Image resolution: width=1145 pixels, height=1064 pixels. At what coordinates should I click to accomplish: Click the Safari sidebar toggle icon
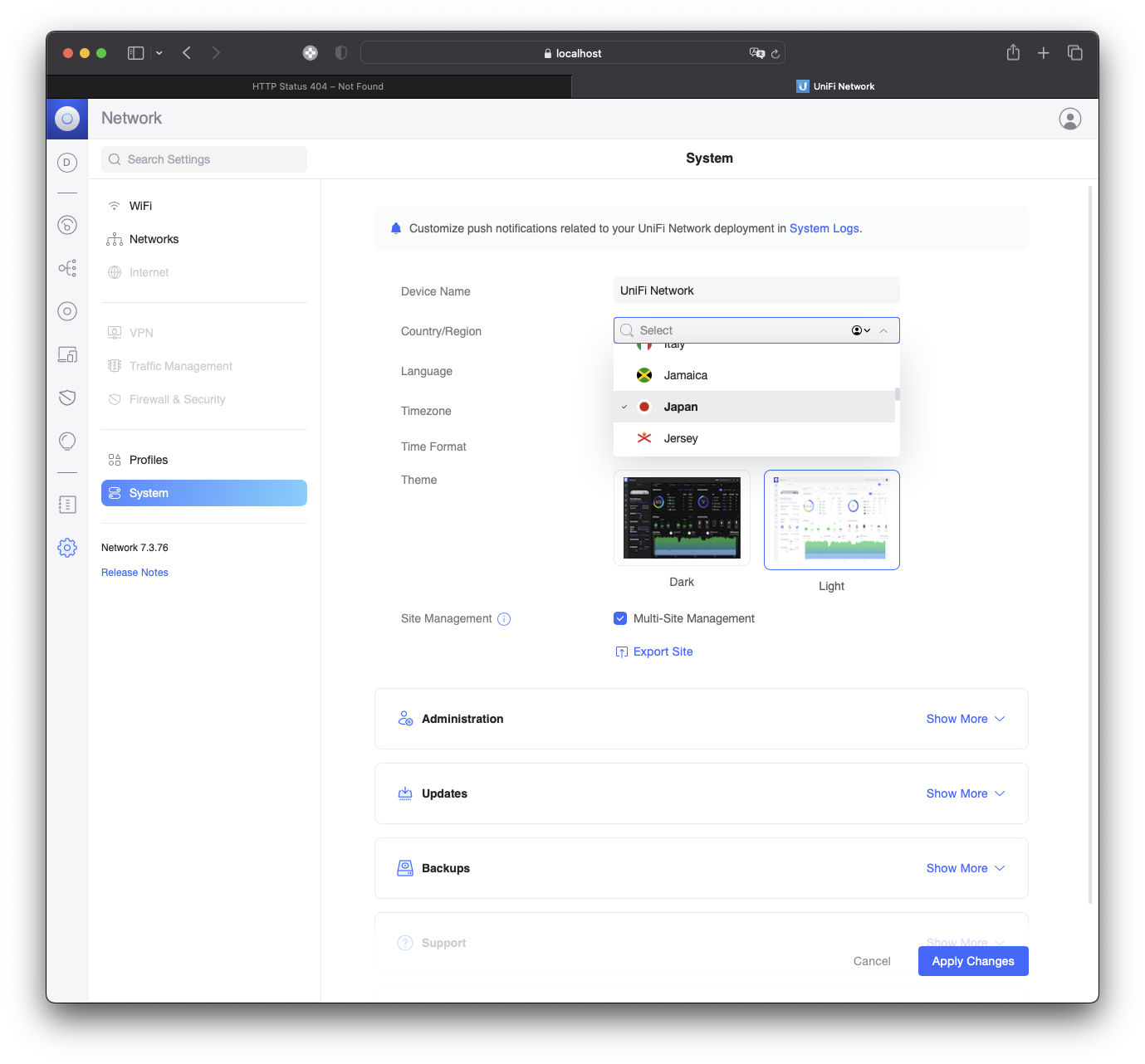click(x=136, y=53)
